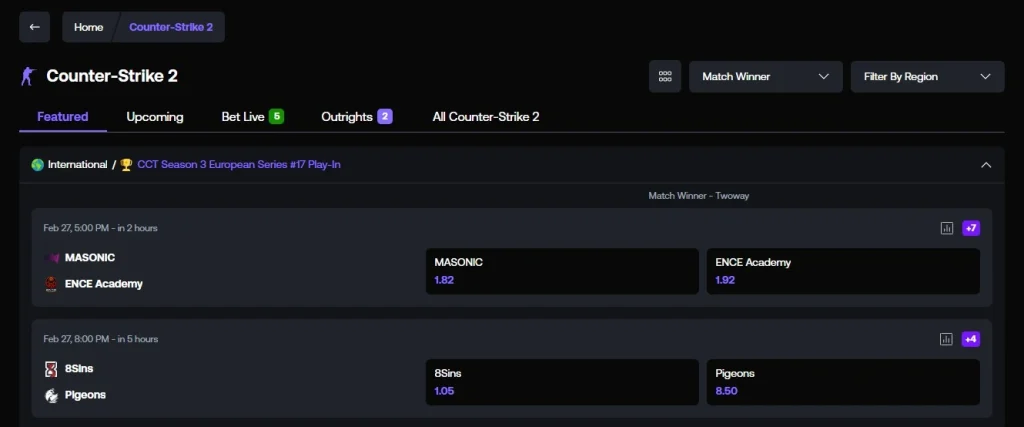This screenshot has height=427, width=1024.
Task: Open the 8Sins team name in the match list
Action: click(79, 369)
